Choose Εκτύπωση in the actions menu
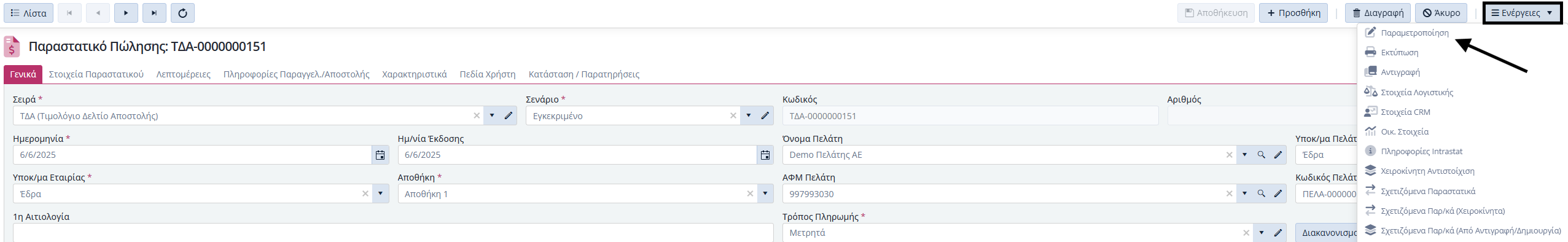 coord(1400,52)
